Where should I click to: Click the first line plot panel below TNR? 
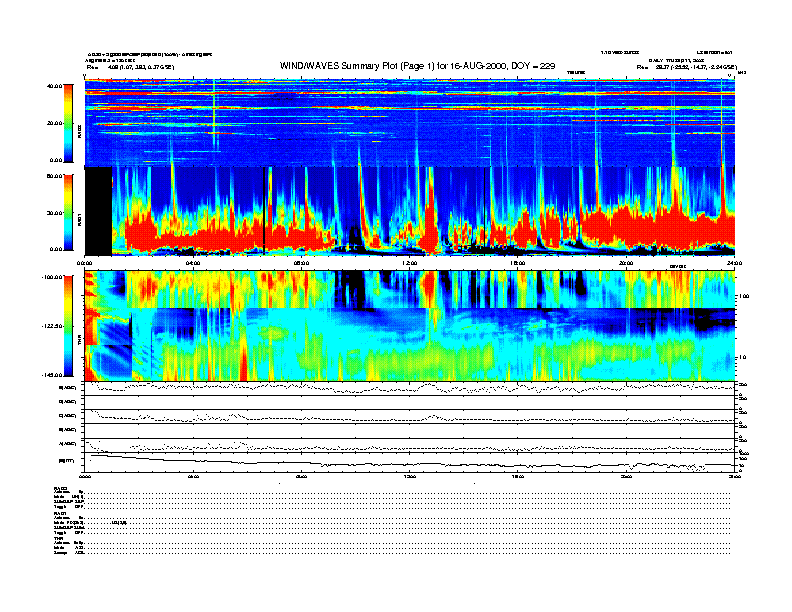coord(410,388)
